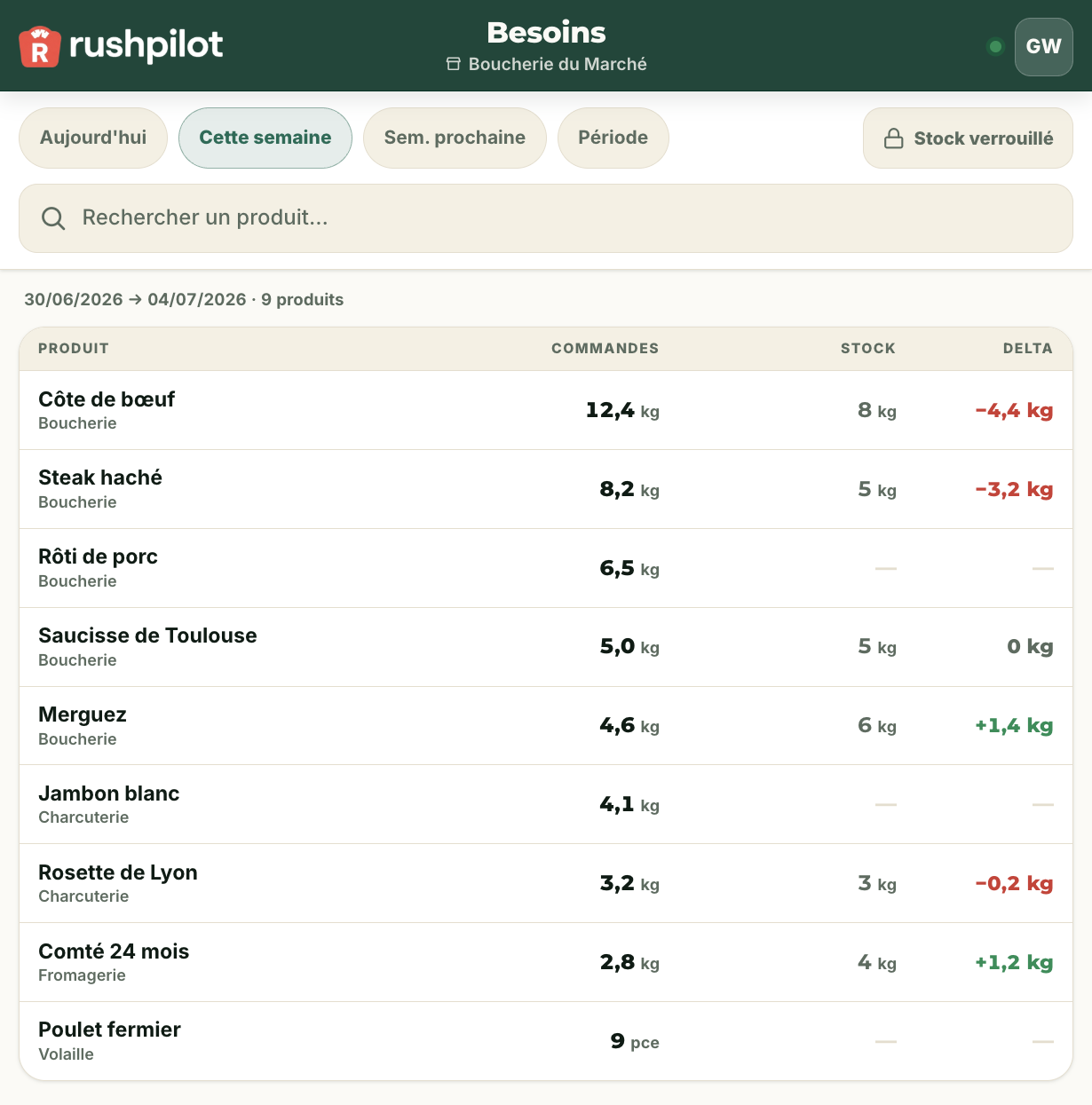Viewport: 1092px width, 1105px height.
Task: Click the STOCK column header
Action: click(868, 348)
